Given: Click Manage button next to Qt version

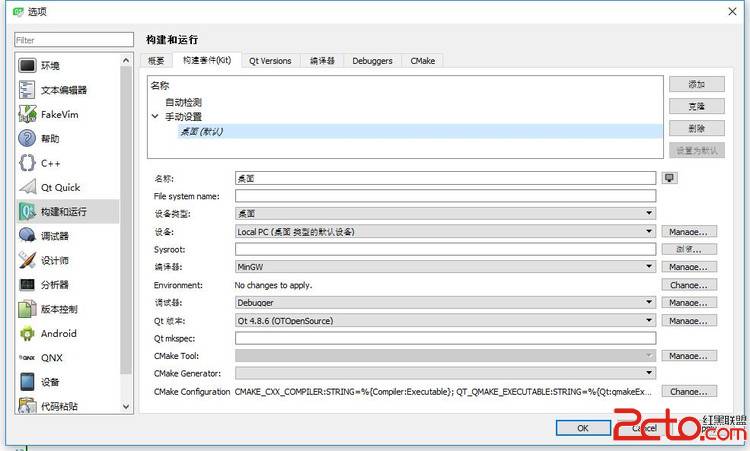Looking at the screenshot, I should point(689,320).
